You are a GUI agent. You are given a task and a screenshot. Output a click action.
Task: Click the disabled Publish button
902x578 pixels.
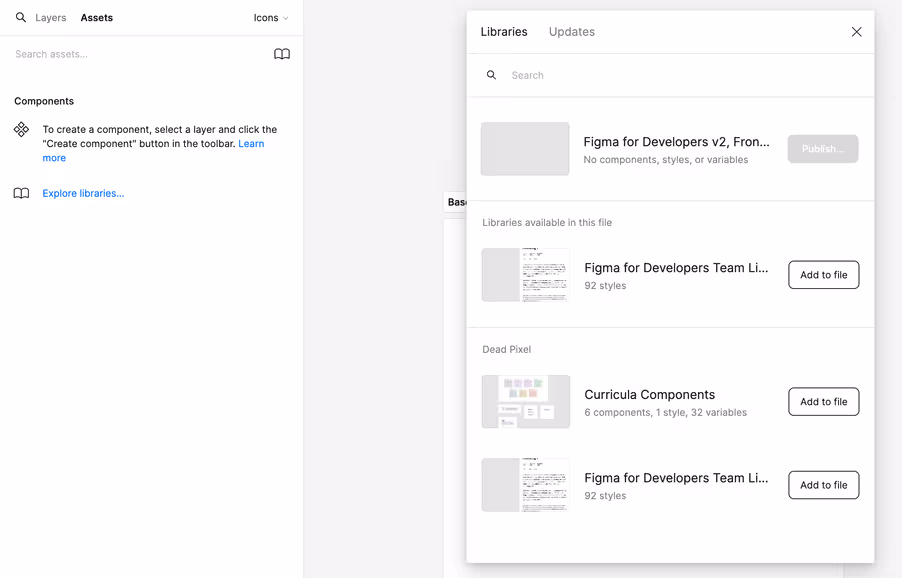click(x=823, y=149)
